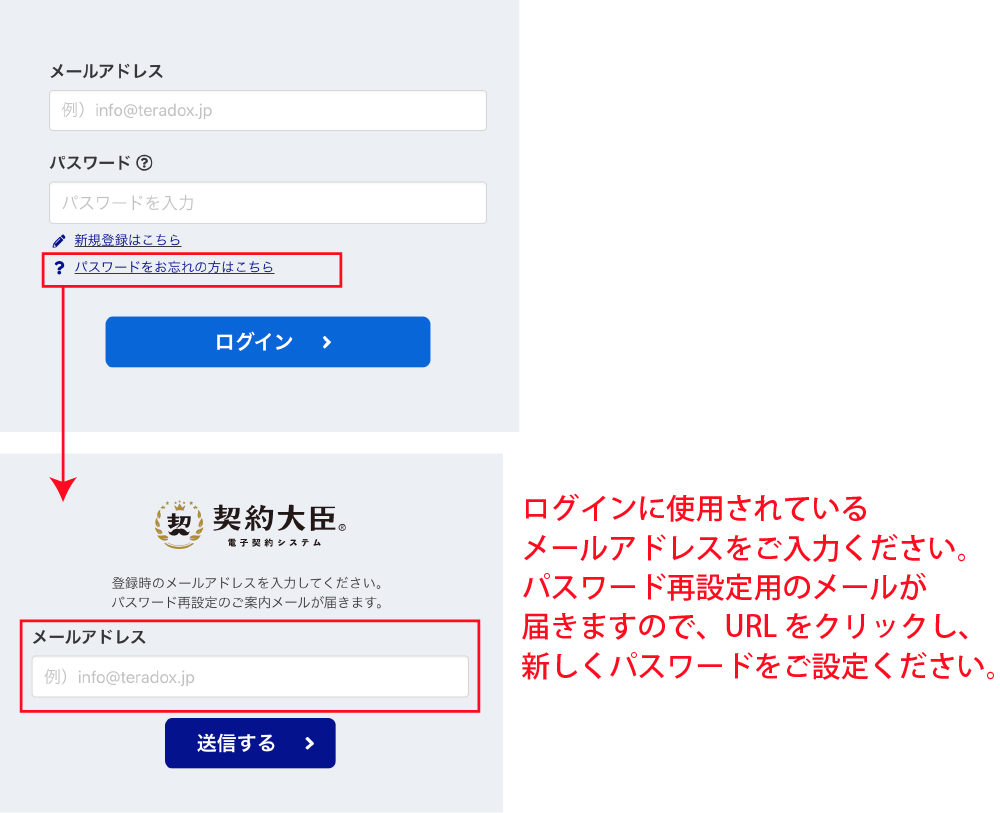Click the top メールアドレス label
The height and width of the screenshot is (813, 1000).
(107, 71)
